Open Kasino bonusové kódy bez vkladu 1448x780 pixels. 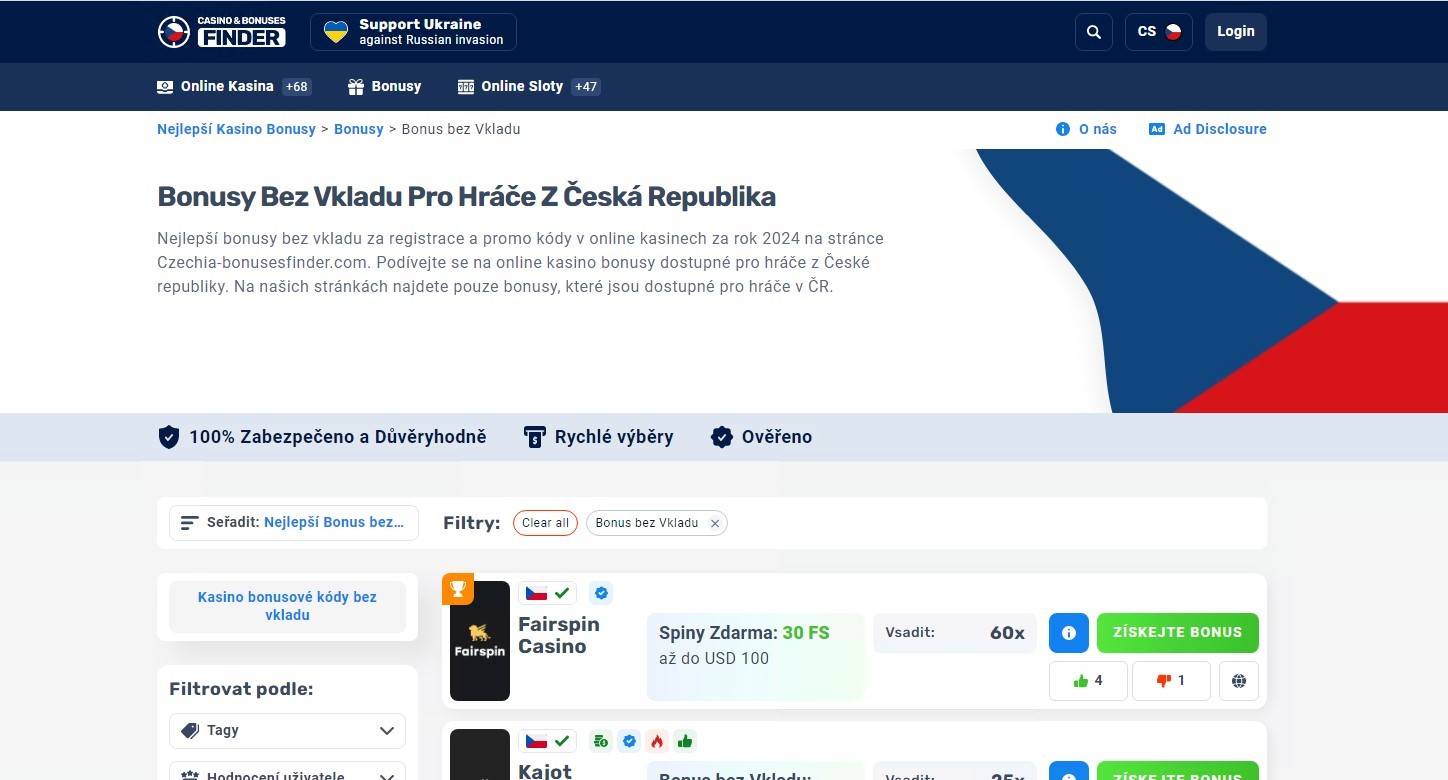[x=287, y=606]
